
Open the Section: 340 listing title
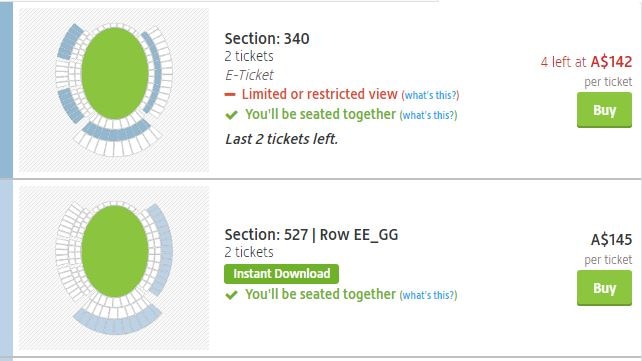click(267, 39)
